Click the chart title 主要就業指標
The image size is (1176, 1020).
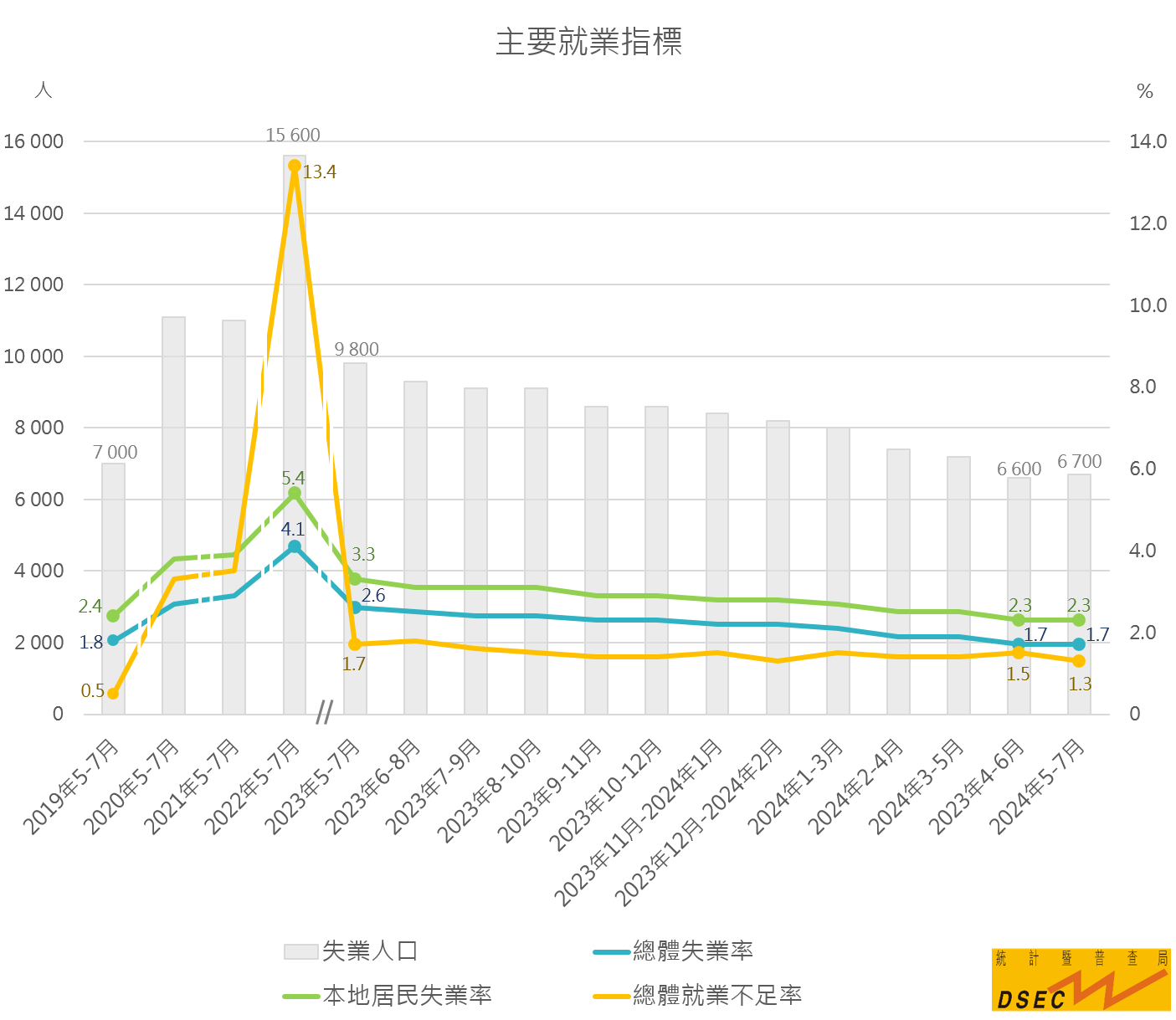[588, 42]
